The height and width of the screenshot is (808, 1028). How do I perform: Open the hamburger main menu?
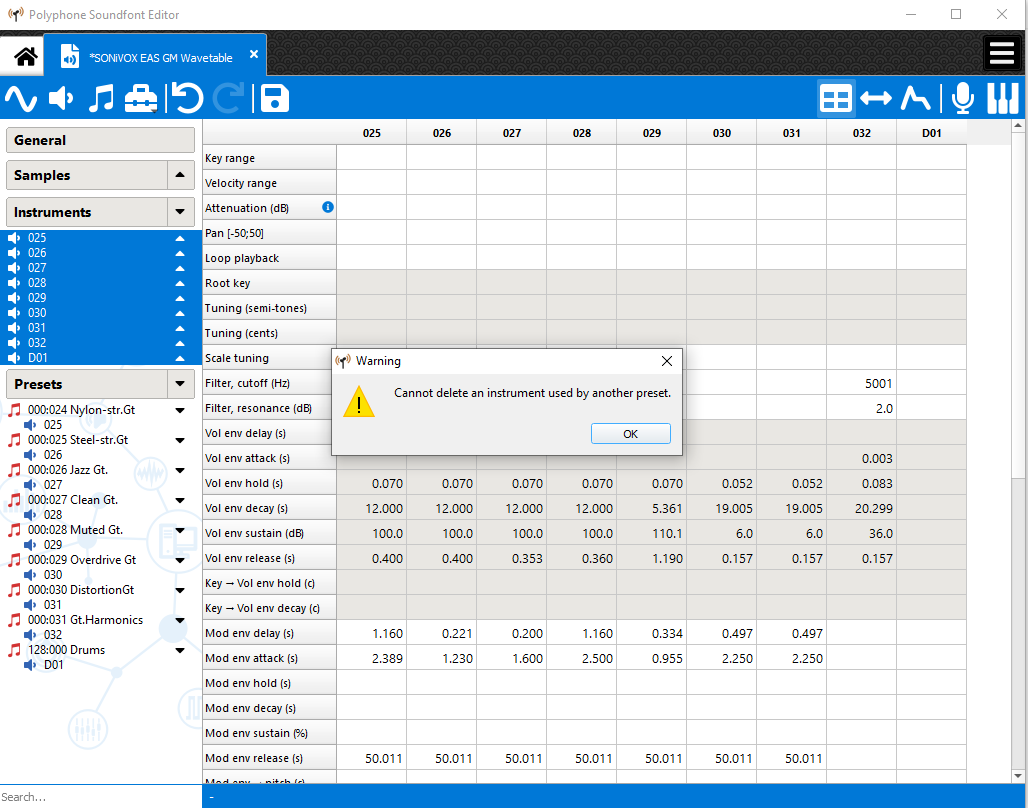1002,52
